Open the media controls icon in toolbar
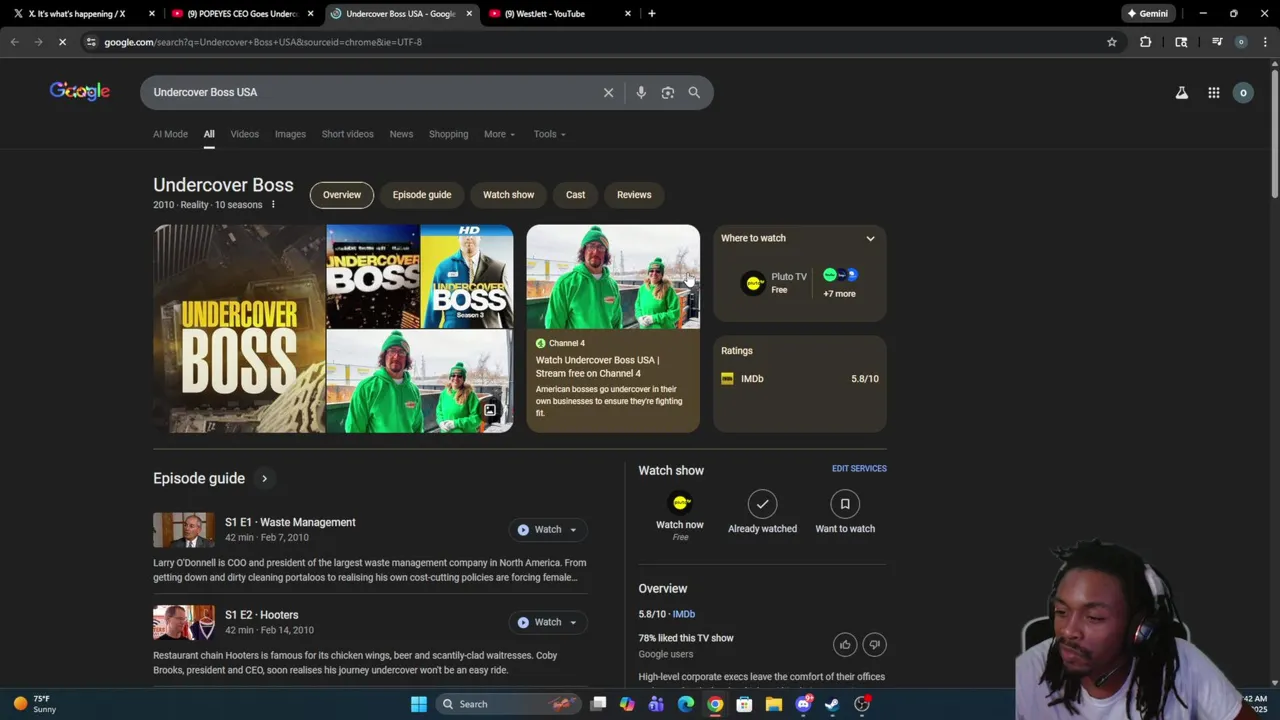The image size is (1280, 720). click(x=1217, y=42)
